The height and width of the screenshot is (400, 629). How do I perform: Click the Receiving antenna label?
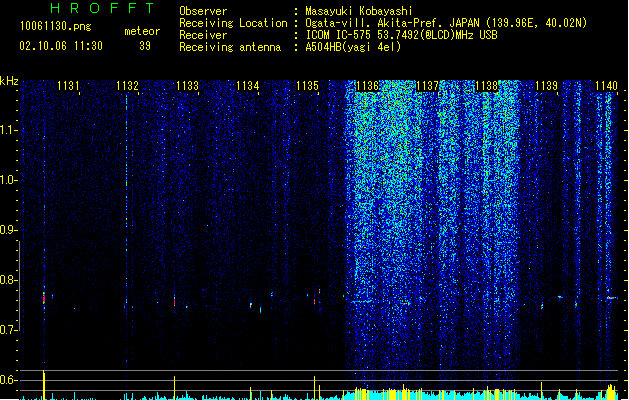(x=230, y=47)
